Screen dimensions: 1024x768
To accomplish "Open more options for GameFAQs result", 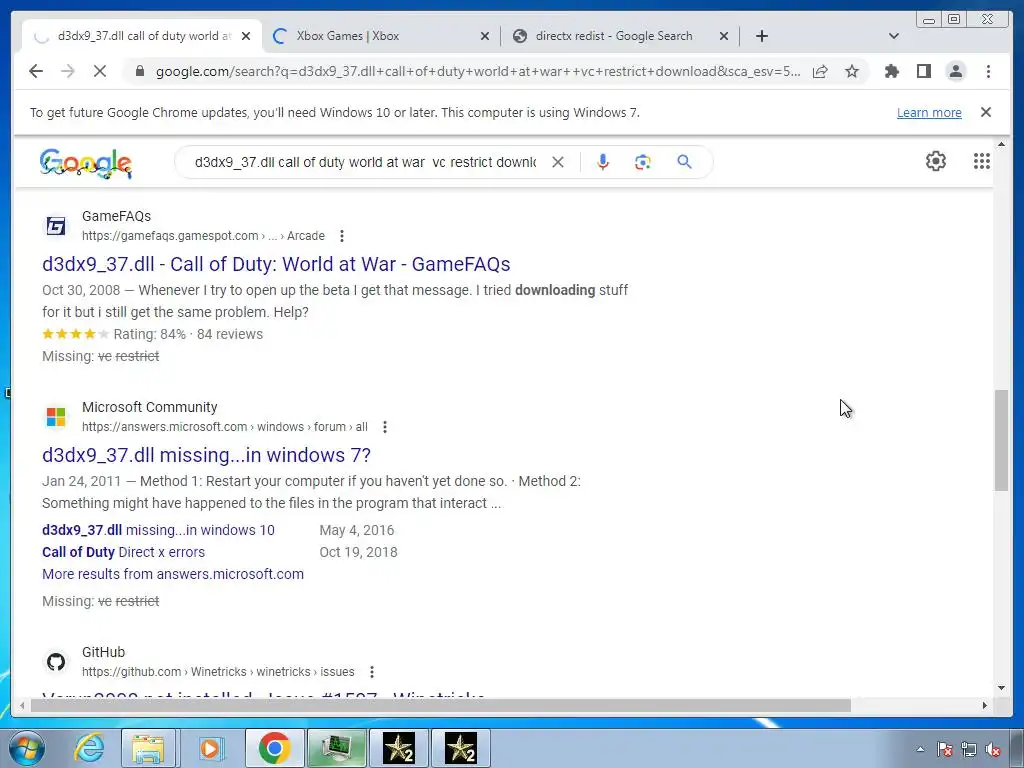I will coord(342,236).
